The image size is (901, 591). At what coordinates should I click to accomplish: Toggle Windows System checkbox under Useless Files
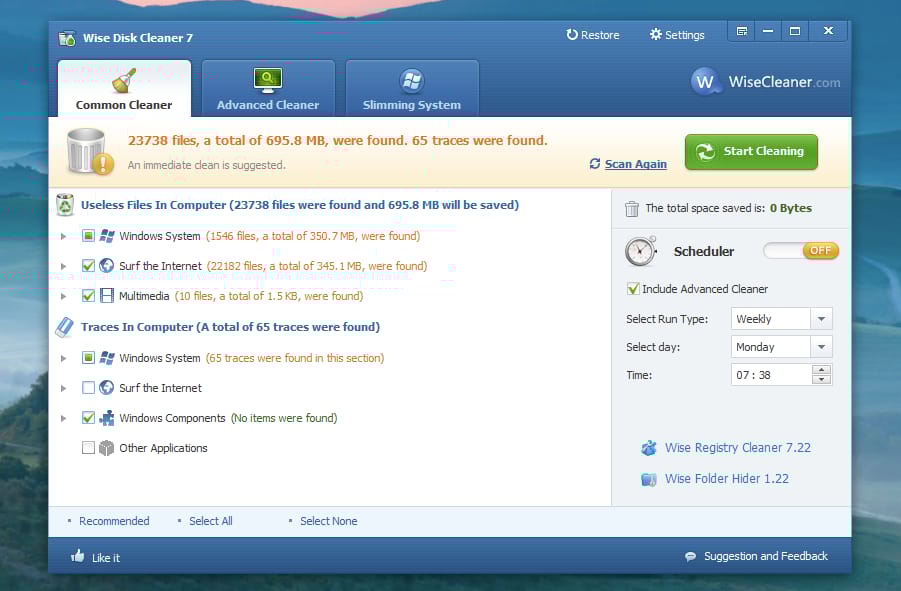pyautogui.click(x=88, y=236)
